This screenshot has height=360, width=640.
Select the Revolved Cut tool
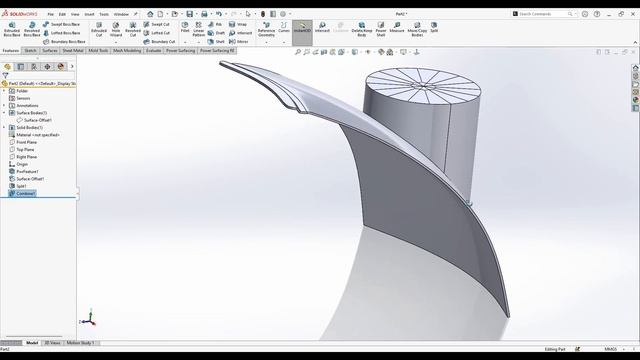click(133, 29)
